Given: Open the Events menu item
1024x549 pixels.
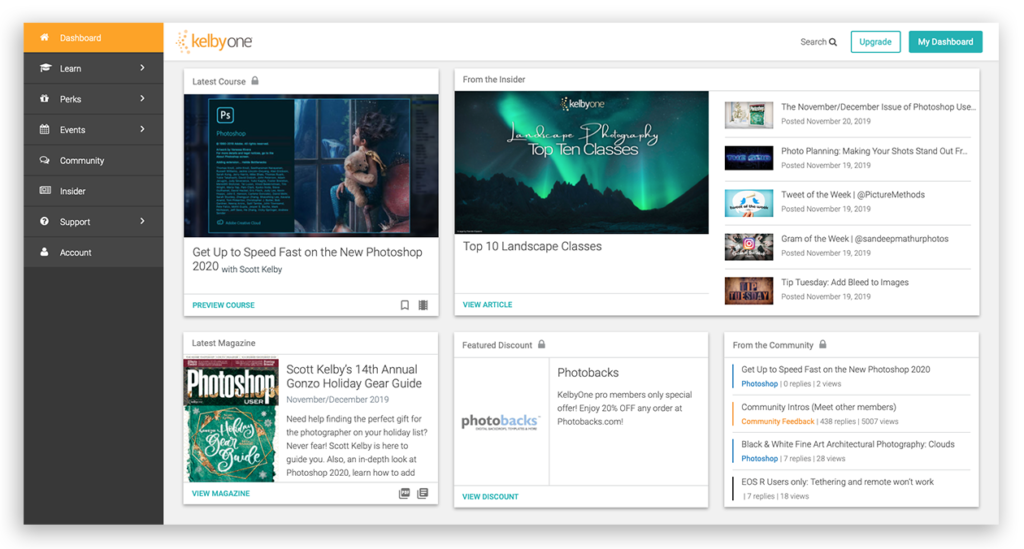Looking at the screenshot, I should (93, 130).
